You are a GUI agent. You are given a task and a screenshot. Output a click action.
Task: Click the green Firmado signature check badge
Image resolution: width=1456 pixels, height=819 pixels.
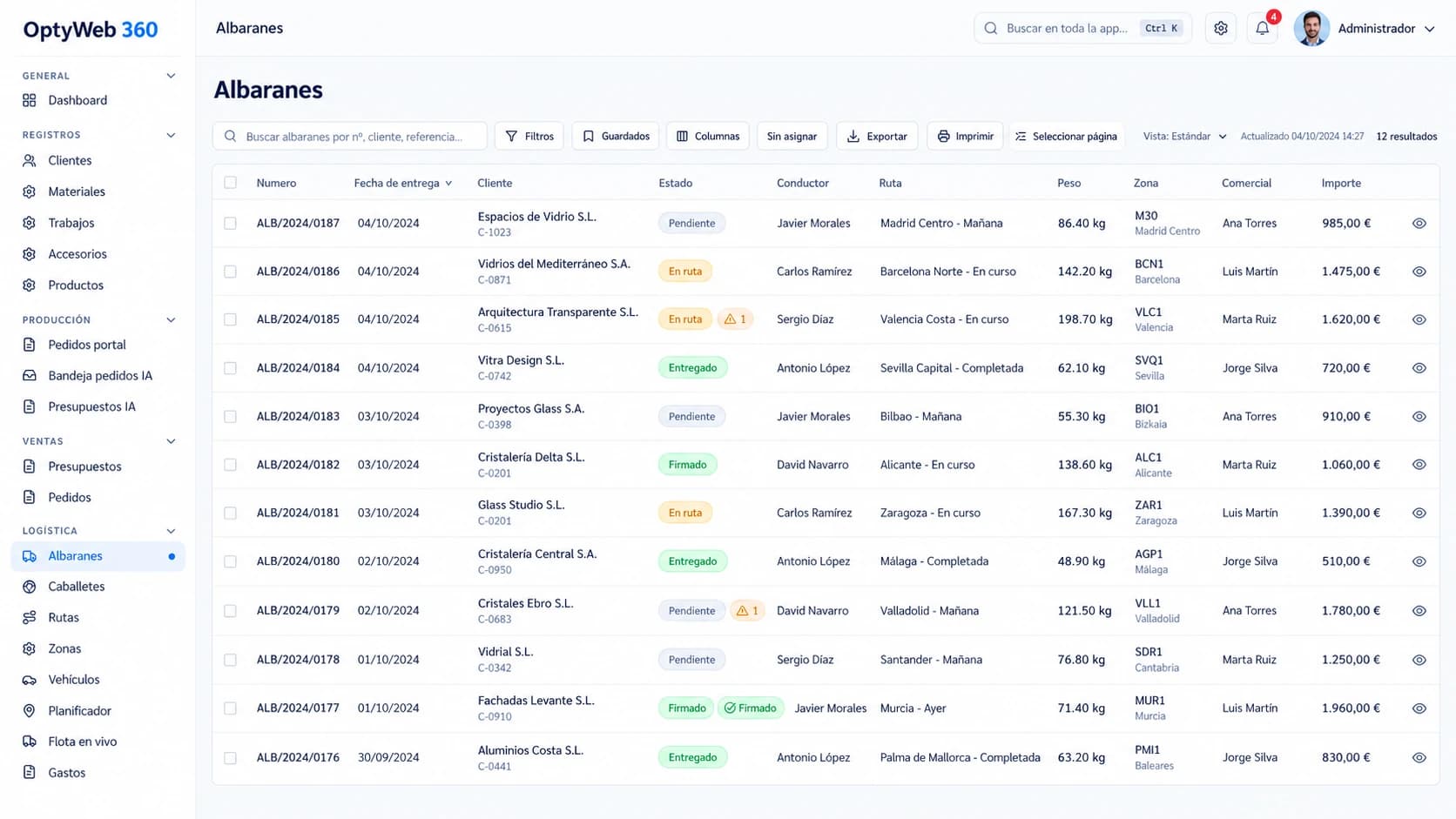point(750,708)
